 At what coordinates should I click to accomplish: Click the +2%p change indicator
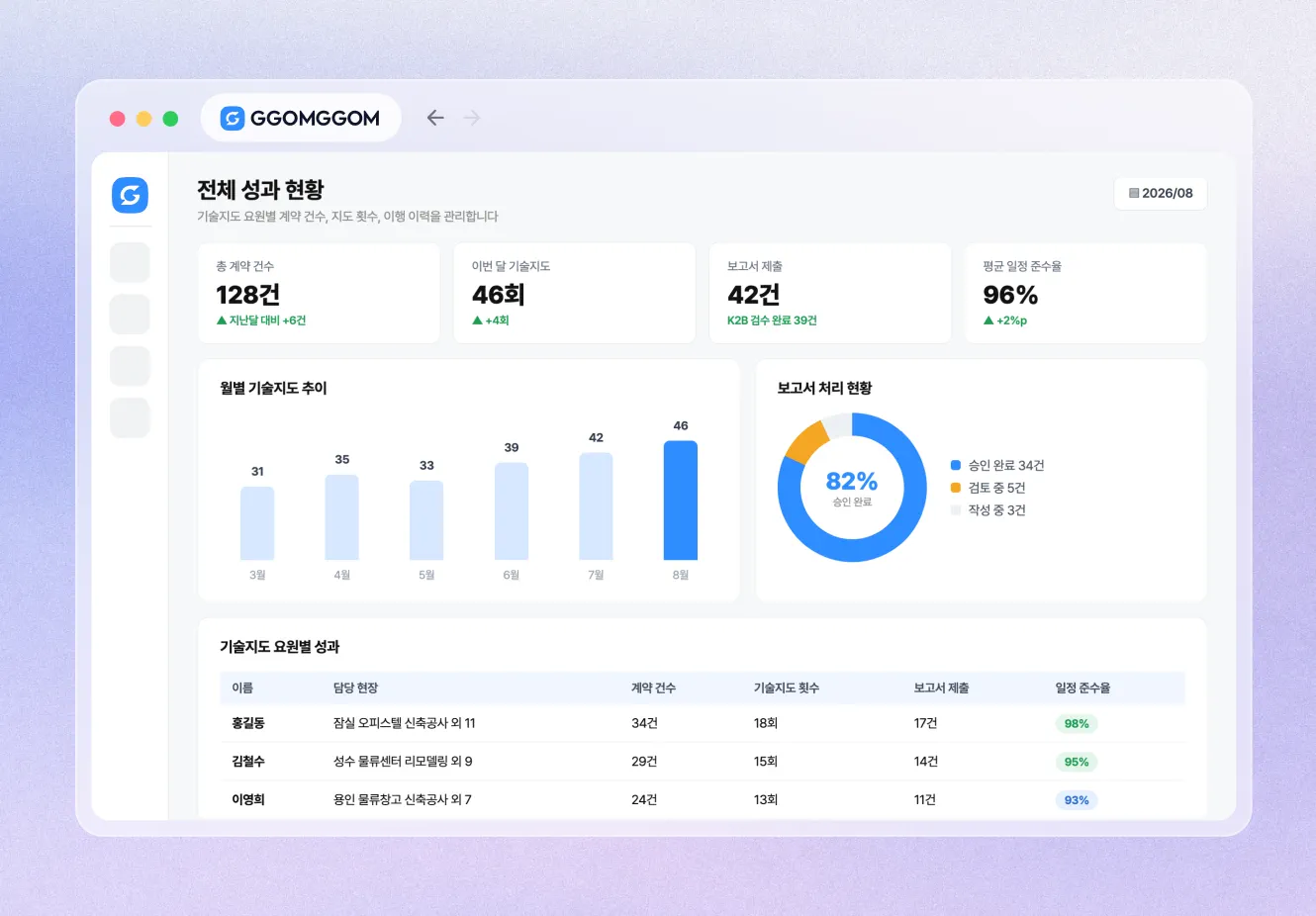tap(1005, 321)
